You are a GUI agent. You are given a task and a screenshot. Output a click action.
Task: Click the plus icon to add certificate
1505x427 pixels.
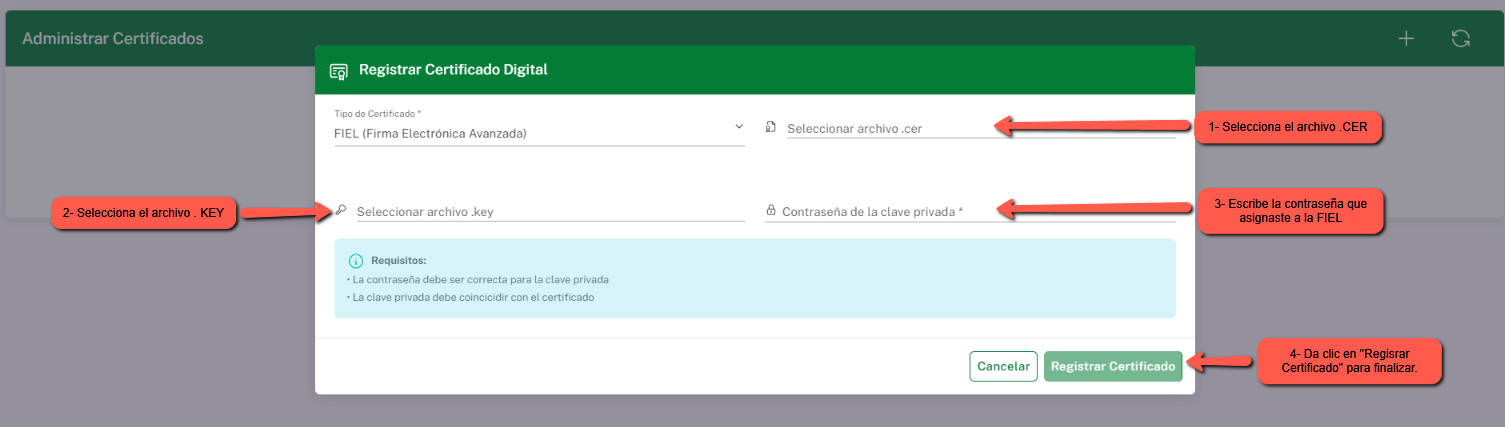point(1406,39)
